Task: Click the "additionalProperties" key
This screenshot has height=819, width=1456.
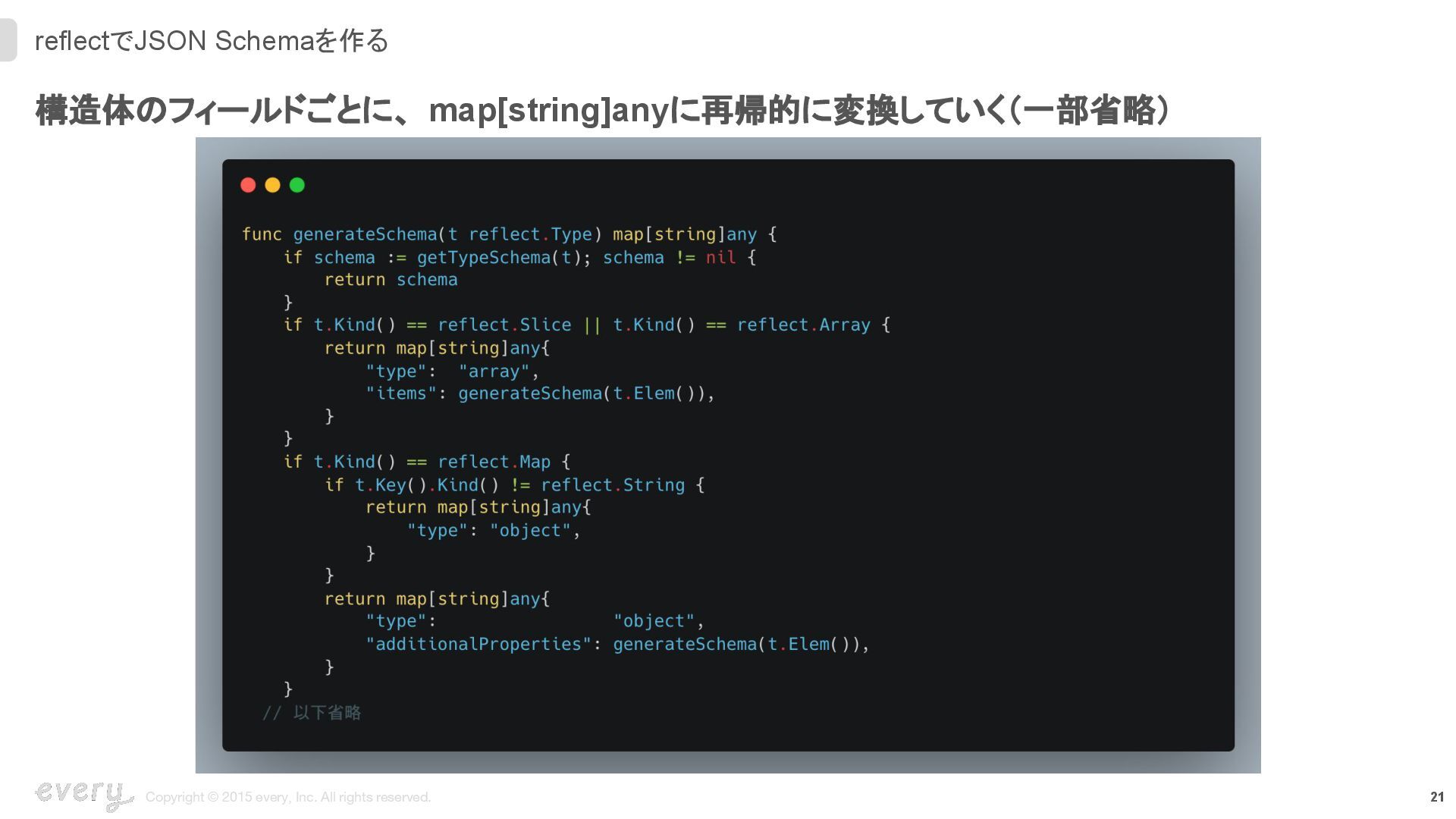Action: 478,645
